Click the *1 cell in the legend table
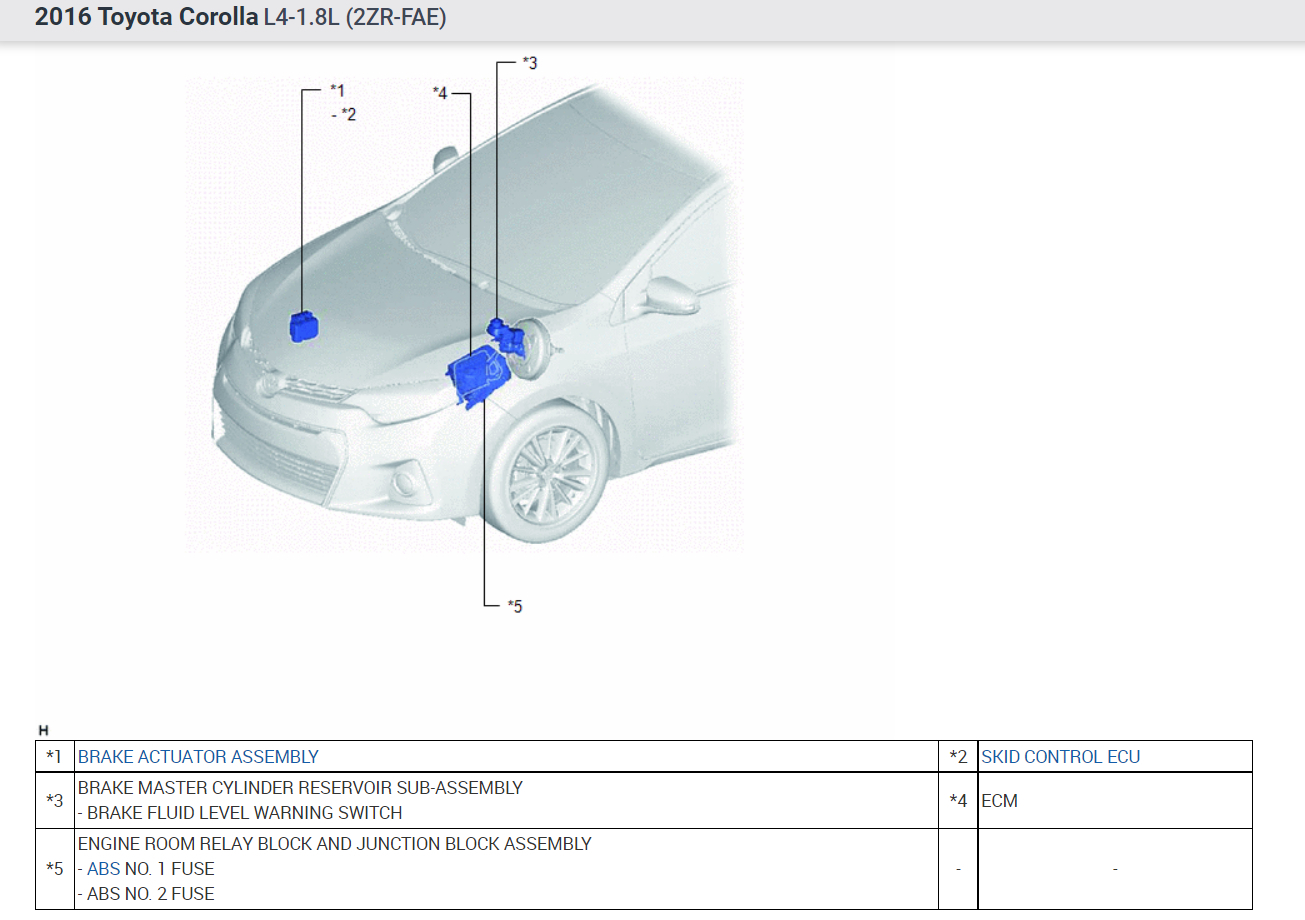Screen dimensions: 1305x920 [55, 757]
